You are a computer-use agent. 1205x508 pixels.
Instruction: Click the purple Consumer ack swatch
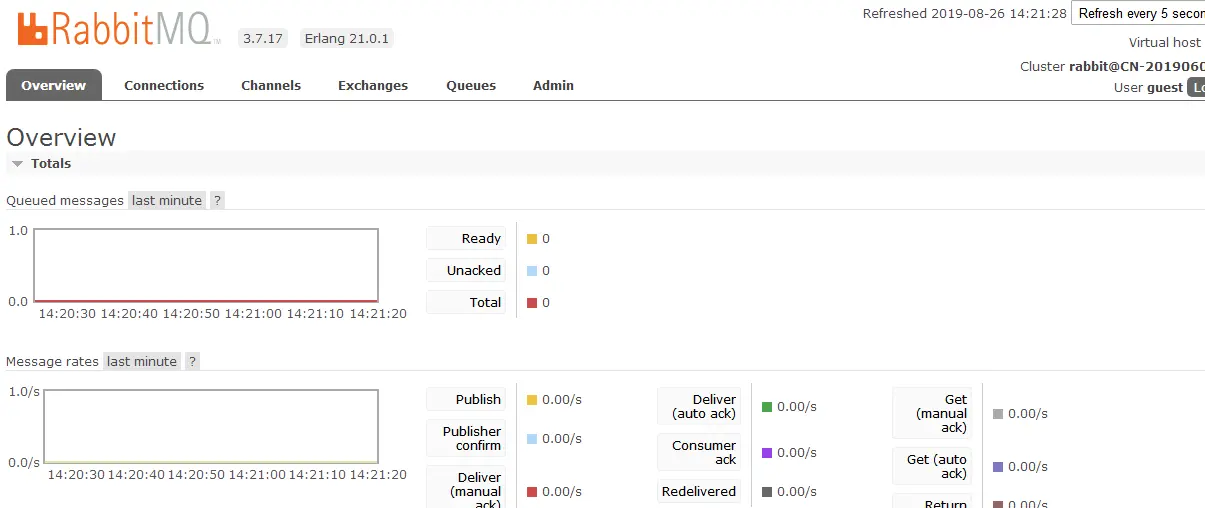(767, 453)
